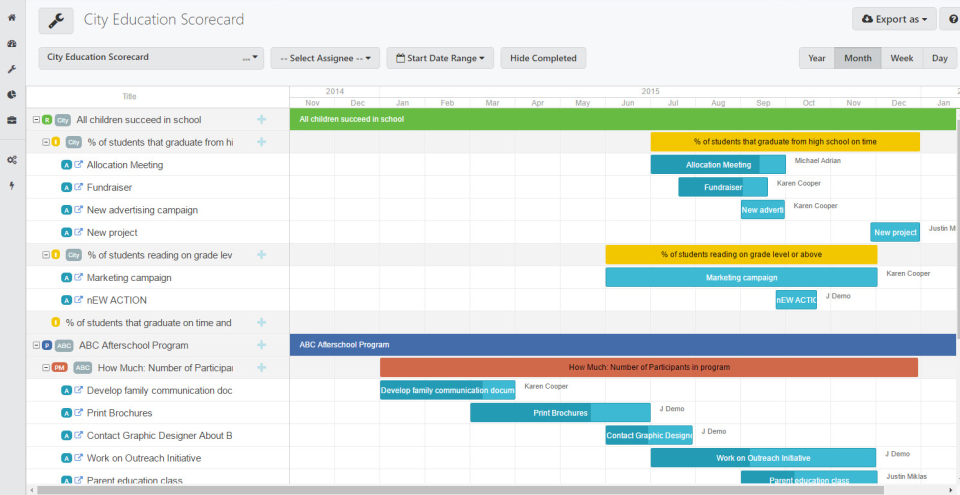Open external link icon for Allocation Meeting
The height and width of the screenshot is (495, 960).
pos(78,165)
